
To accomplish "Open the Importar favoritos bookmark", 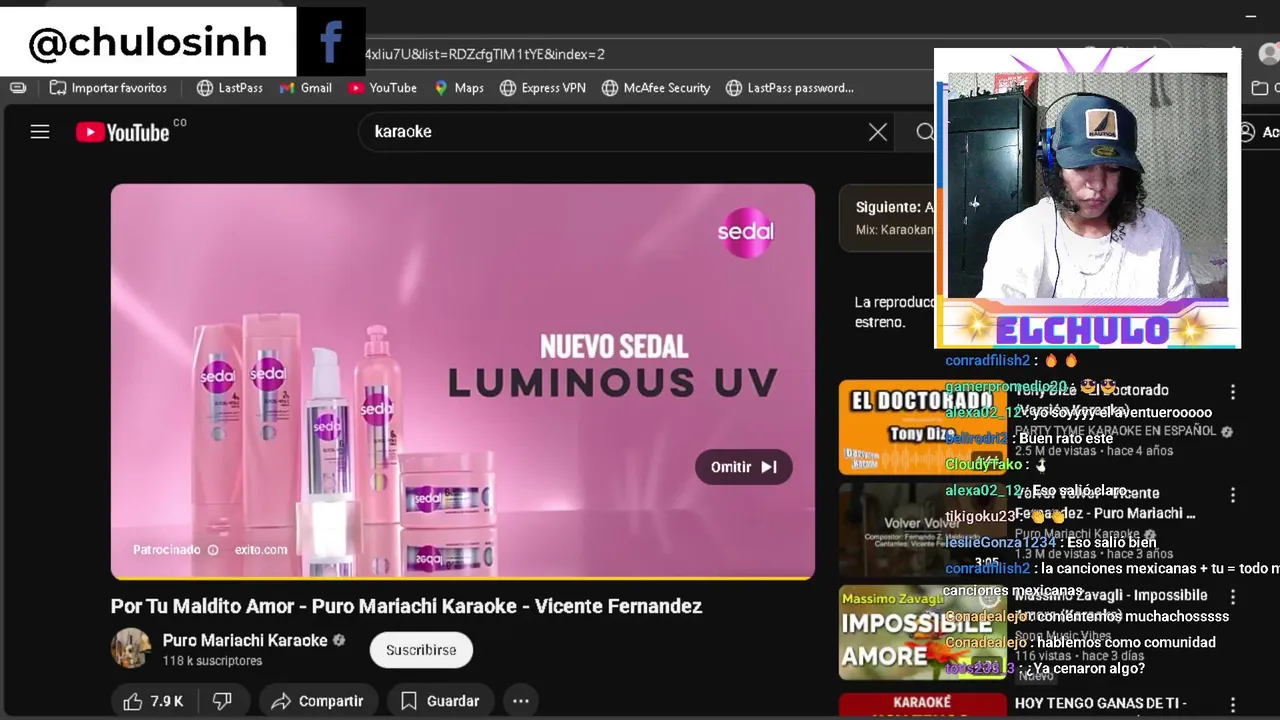I will point(109,88).
